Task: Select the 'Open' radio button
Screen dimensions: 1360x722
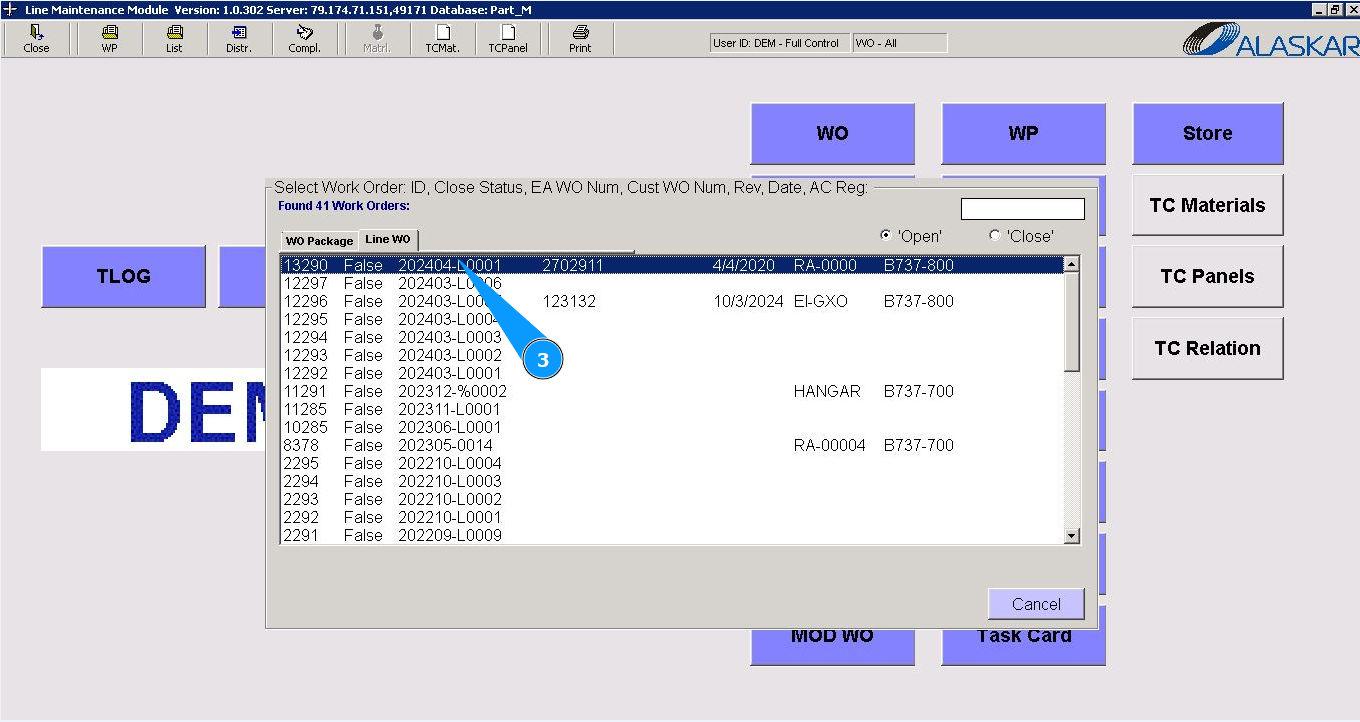Action: click(885, 236)
